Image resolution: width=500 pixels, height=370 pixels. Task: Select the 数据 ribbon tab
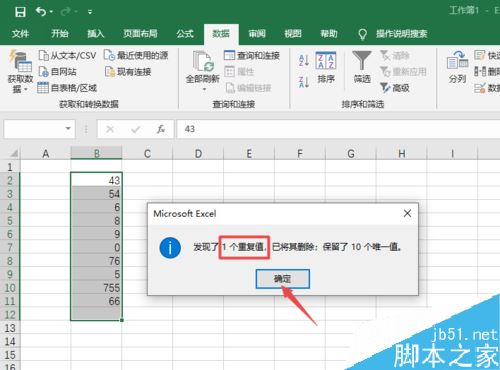pos(221,34)
